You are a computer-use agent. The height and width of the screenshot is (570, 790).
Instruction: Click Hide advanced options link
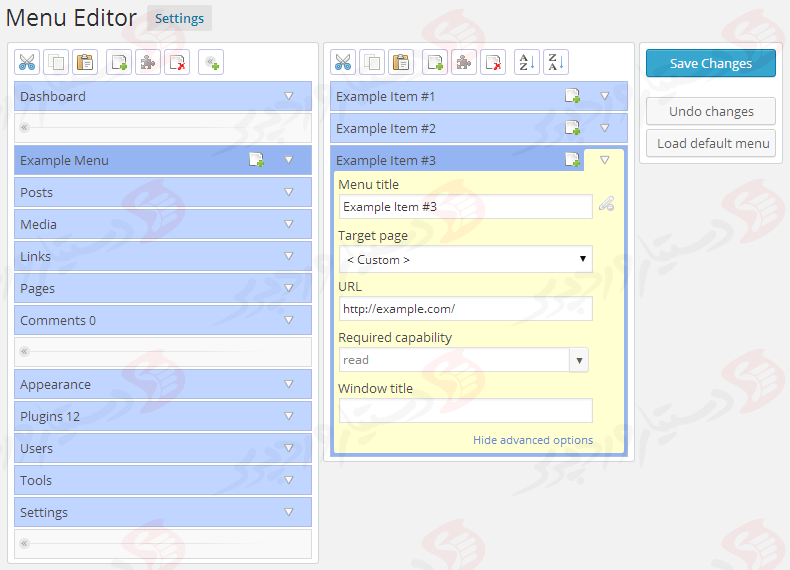click(x=533, y=440)
